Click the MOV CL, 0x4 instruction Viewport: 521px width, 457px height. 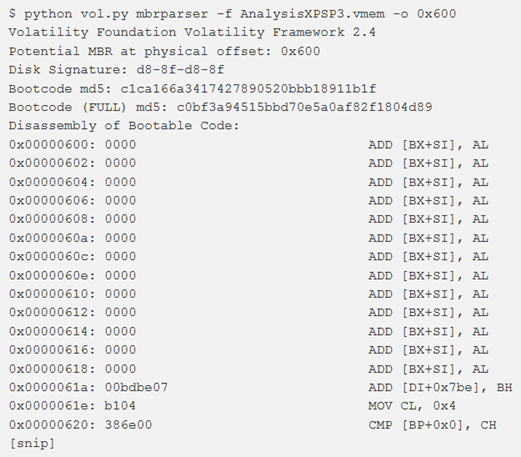pos(412,406)
